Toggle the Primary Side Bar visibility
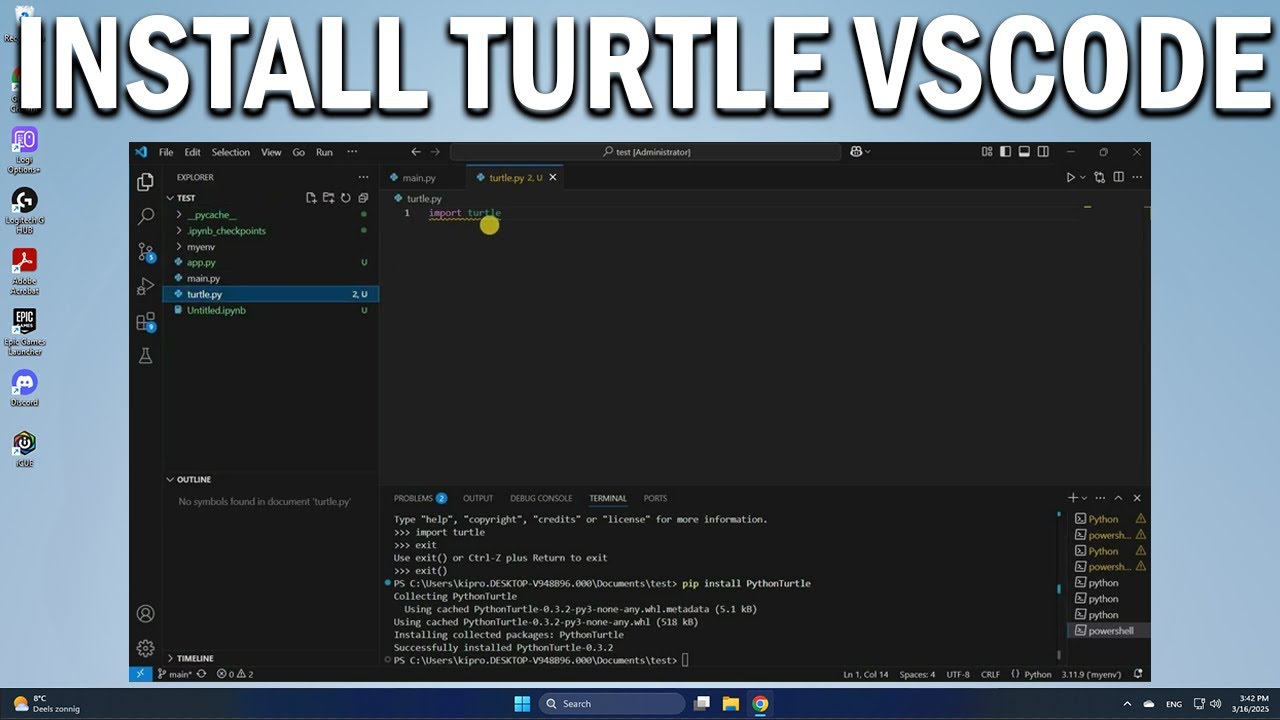Screen dimensions: 1280x720 click(1006, 152)
